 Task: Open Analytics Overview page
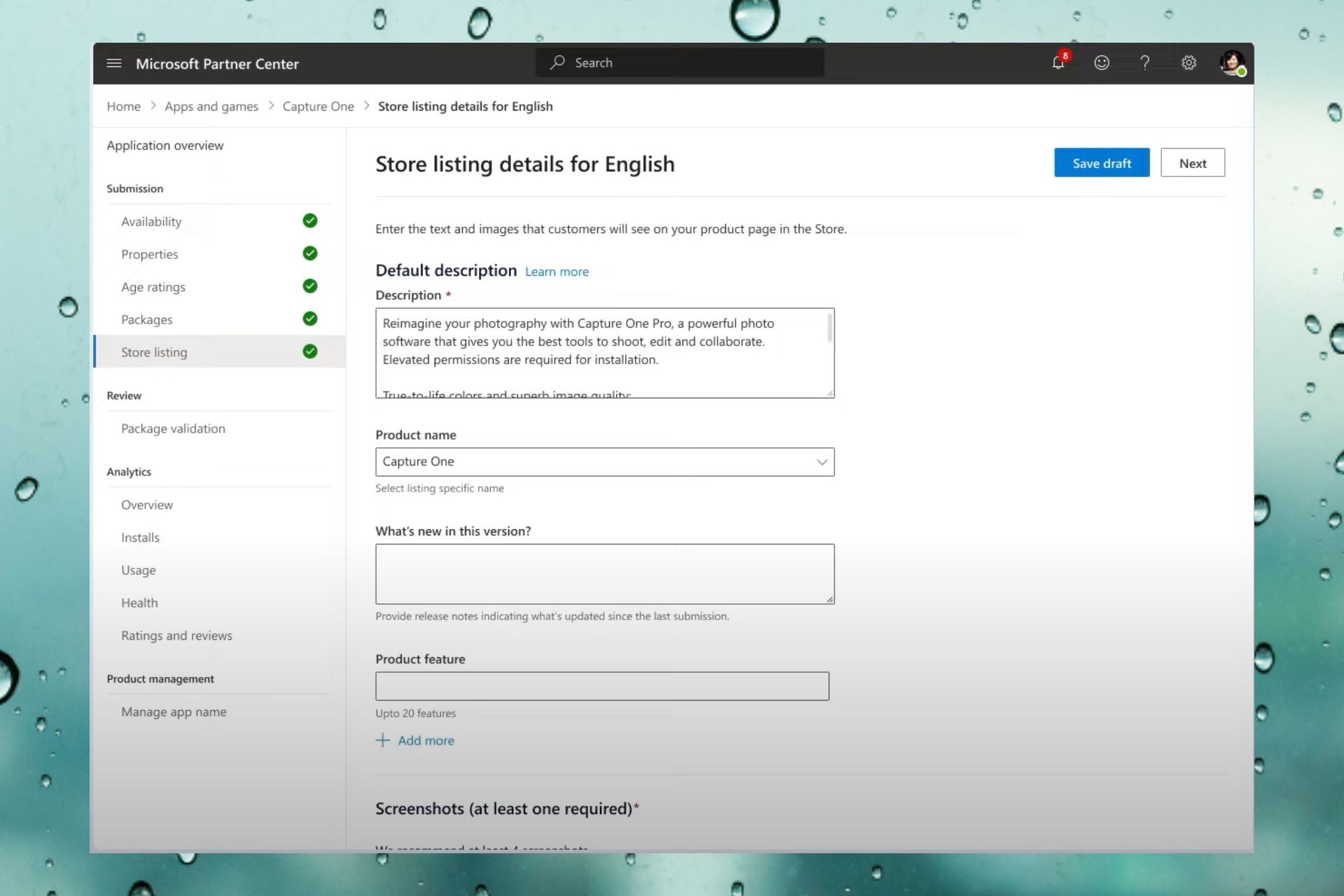(147, 505)
